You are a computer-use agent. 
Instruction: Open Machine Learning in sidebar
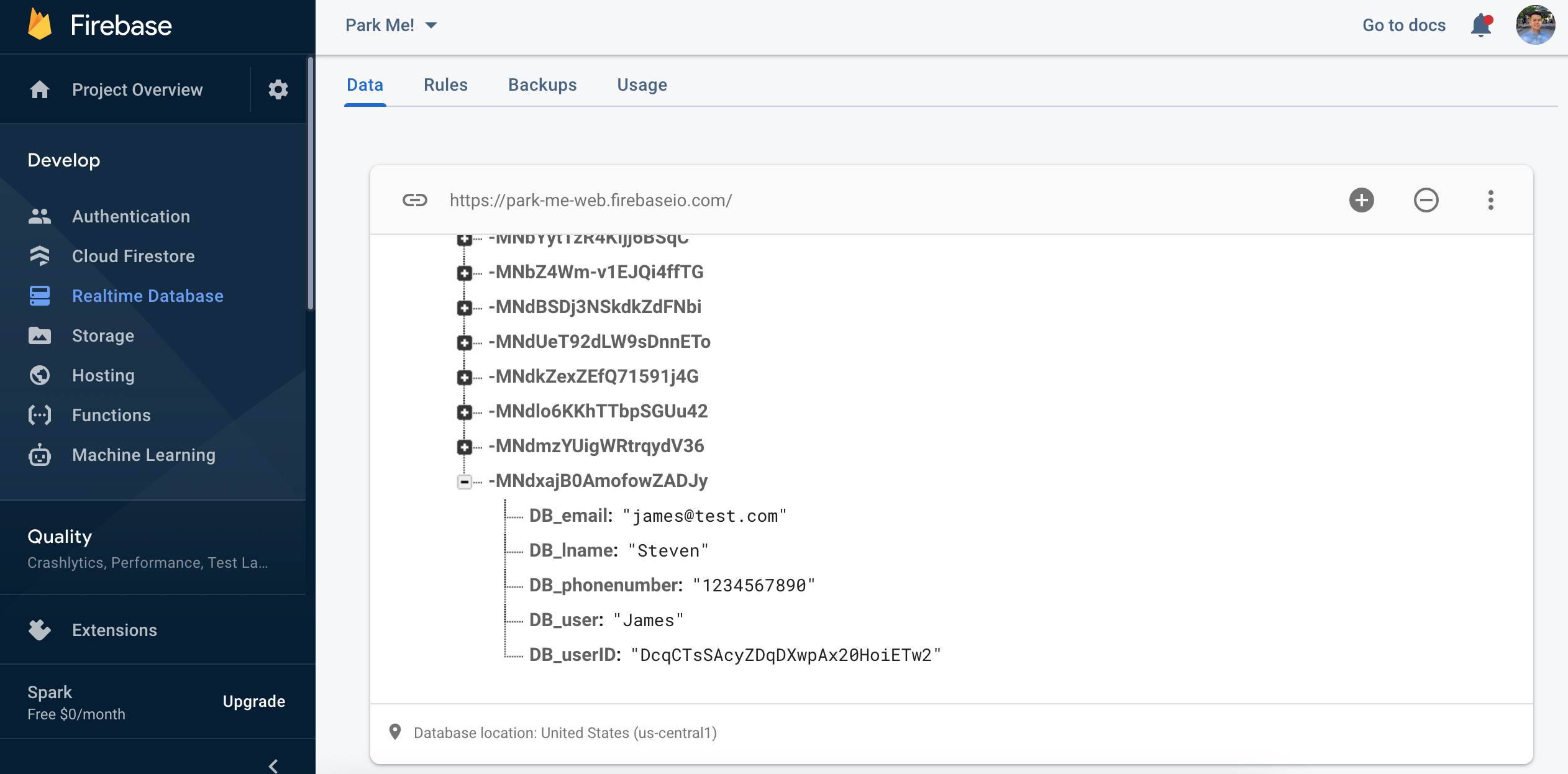(x=144, y=455)
